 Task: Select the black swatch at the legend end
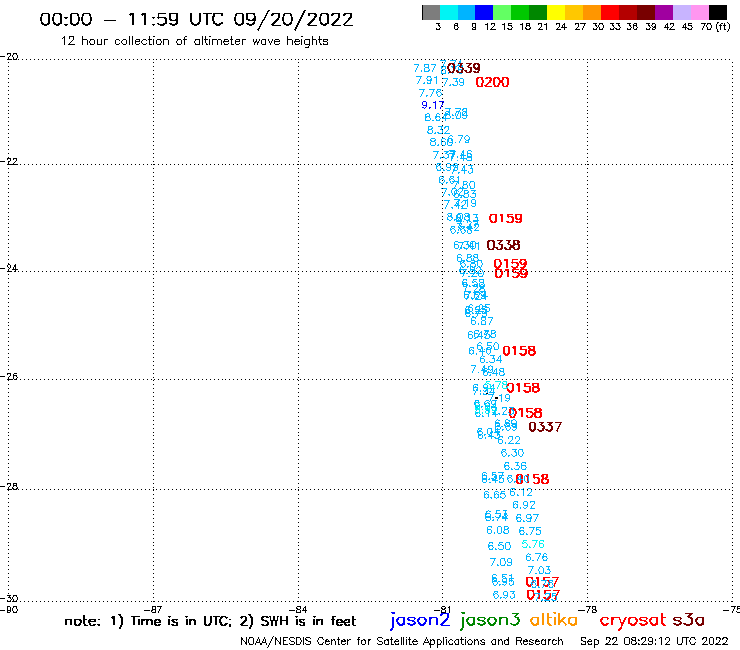(x=717, y=12)
